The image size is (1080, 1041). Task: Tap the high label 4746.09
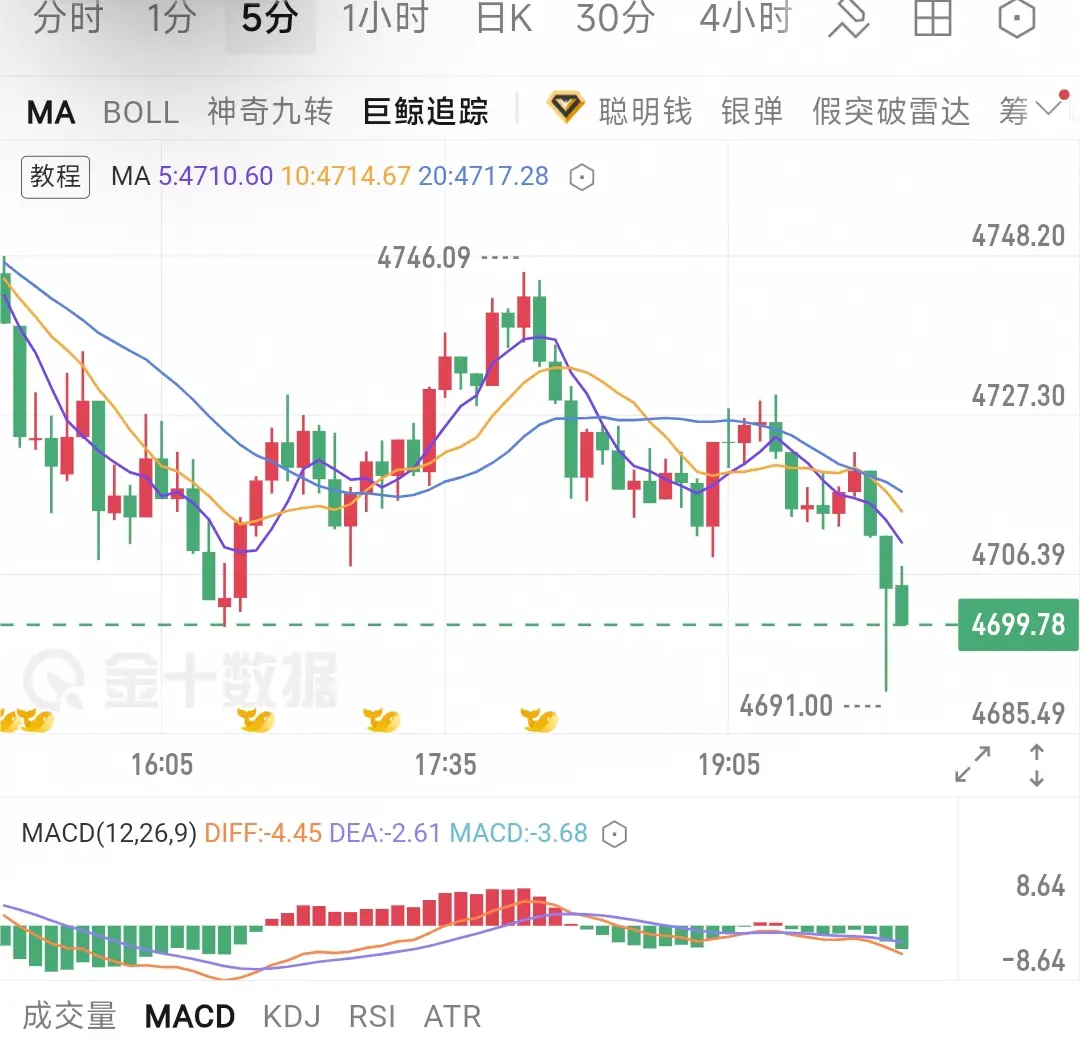424,258
